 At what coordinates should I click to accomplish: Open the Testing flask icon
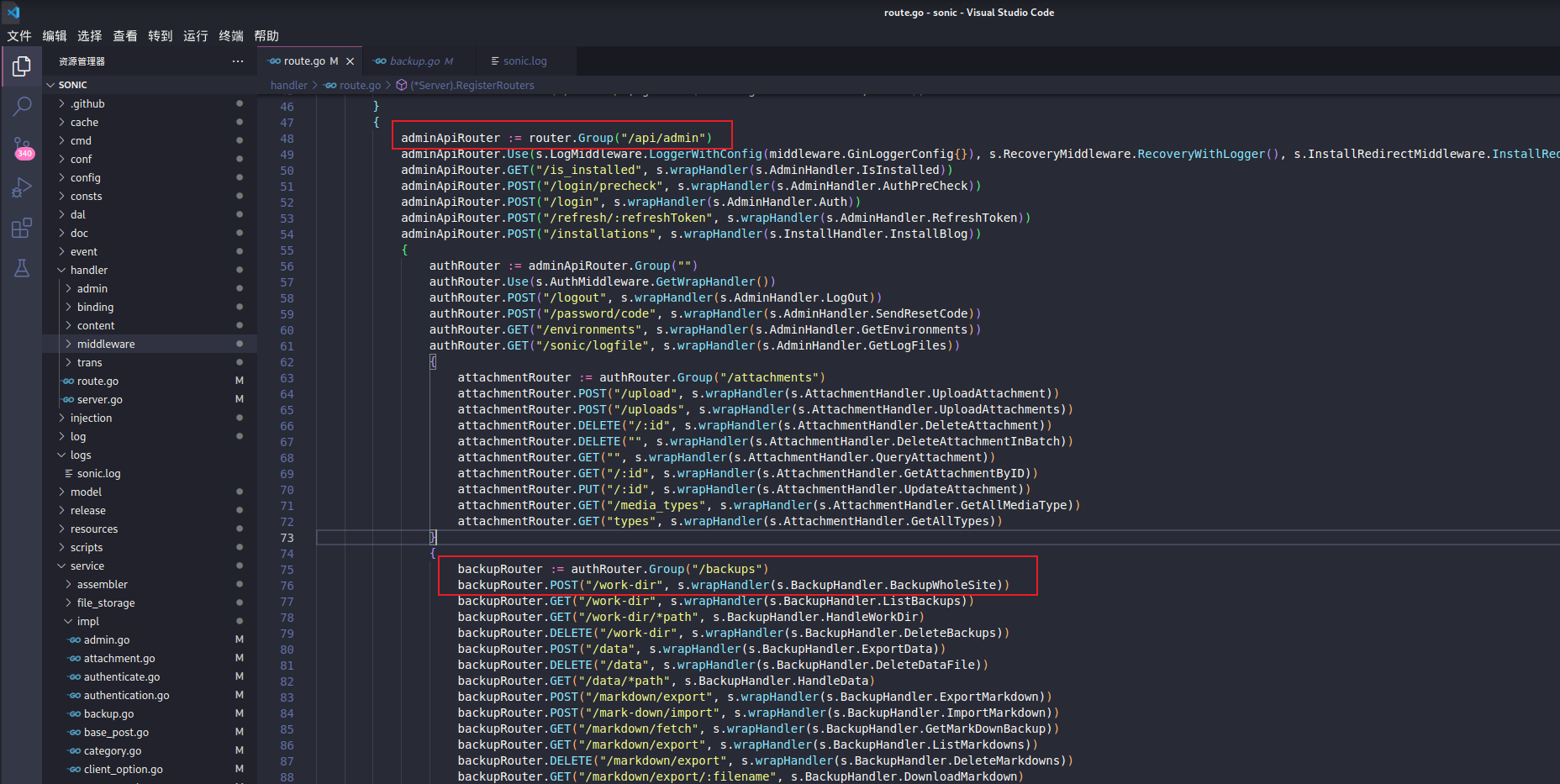pos(22,268)
